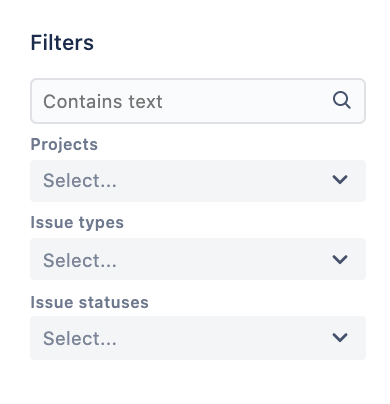Click the 'Select...' placeholder under Issue types
The width and height of the screenshot is (390, 404).
80,260
